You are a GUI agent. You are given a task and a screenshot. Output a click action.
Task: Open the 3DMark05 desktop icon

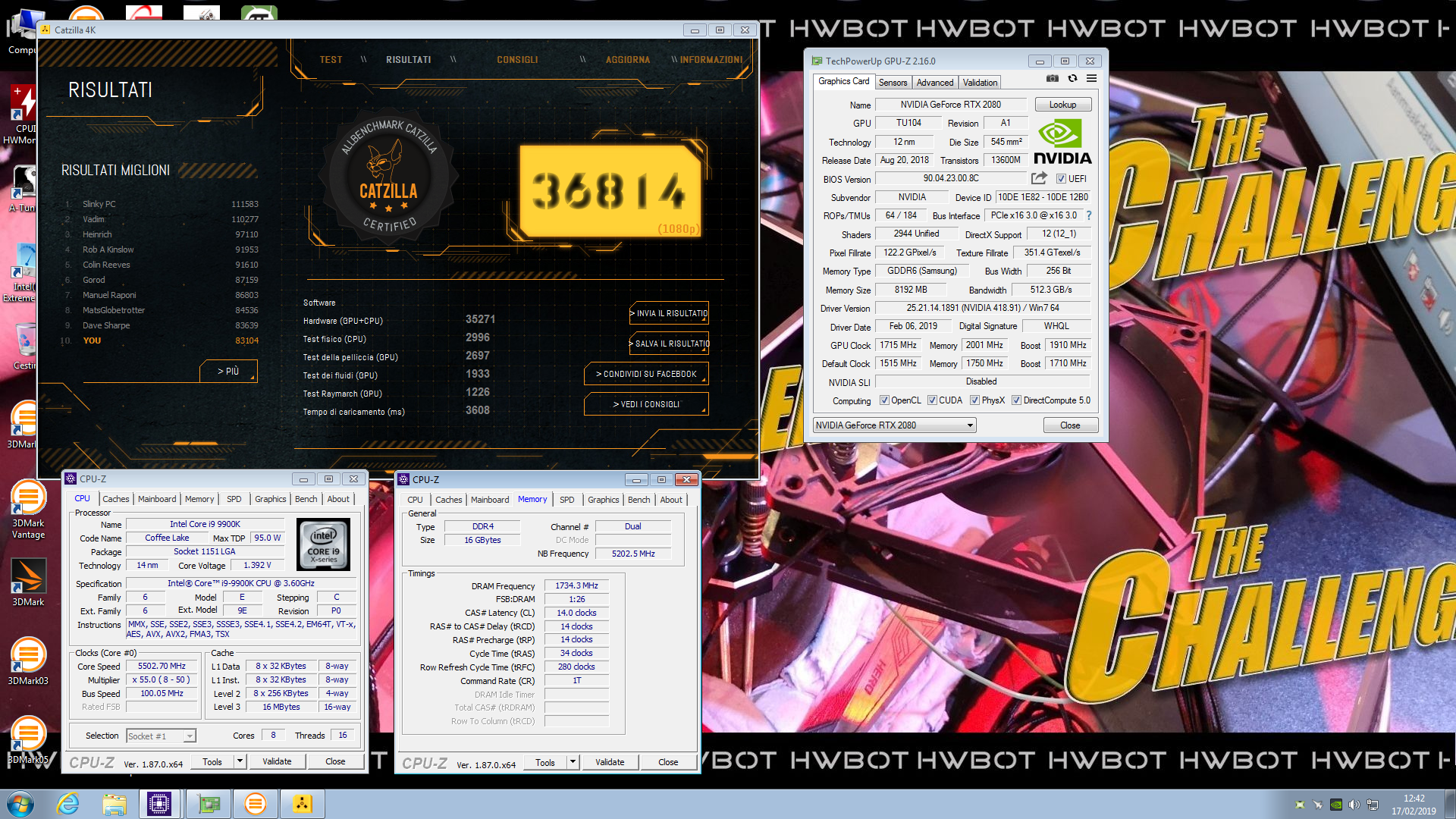tap(28, 739)
